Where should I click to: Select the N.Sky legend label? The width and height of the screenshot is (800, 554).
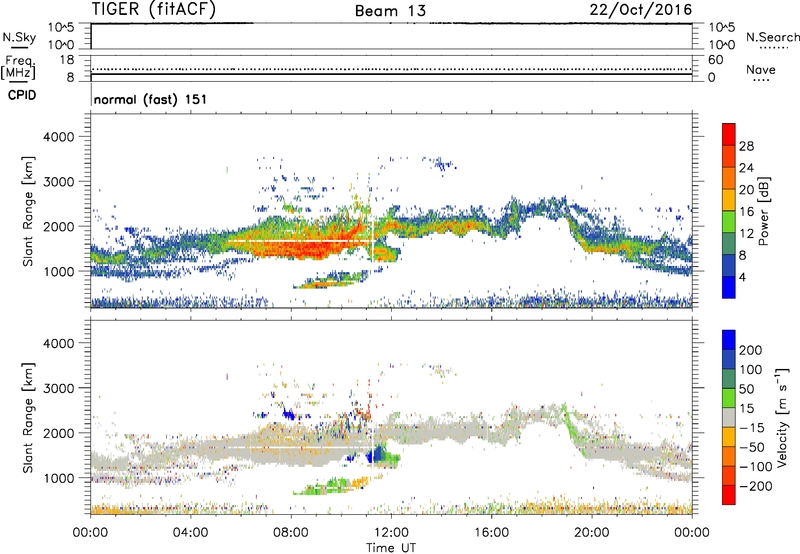pyautogui.click(x=19, y=37)
